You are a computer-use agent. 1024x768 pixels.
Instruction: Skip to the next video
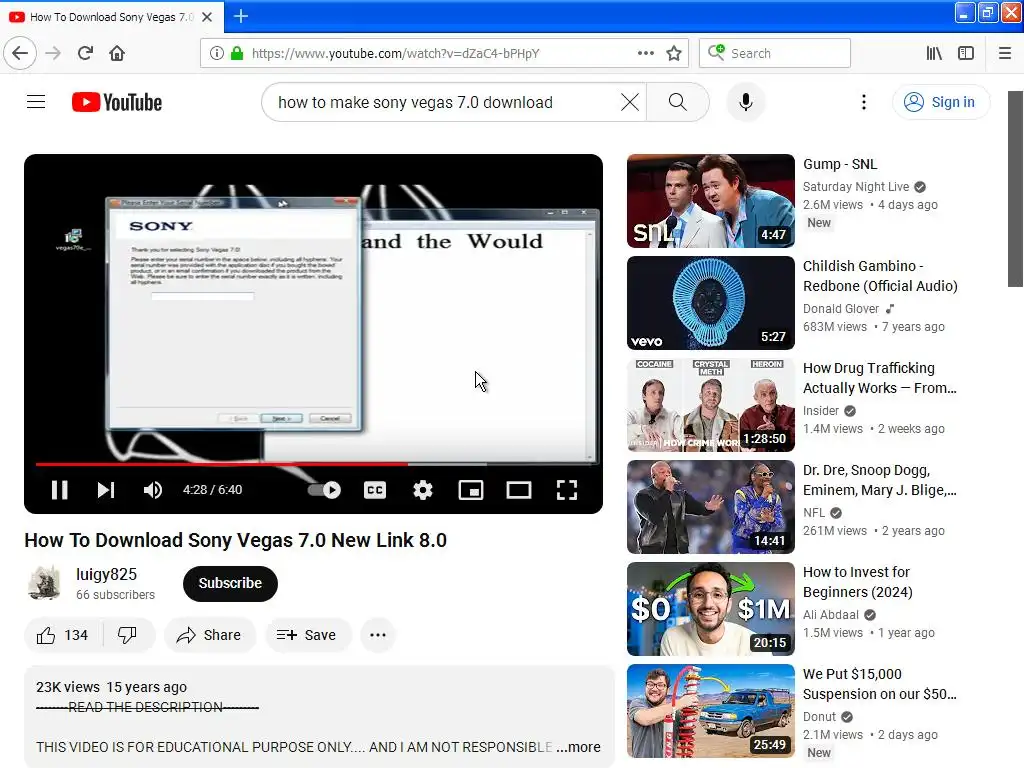click(x=106, y=490)
